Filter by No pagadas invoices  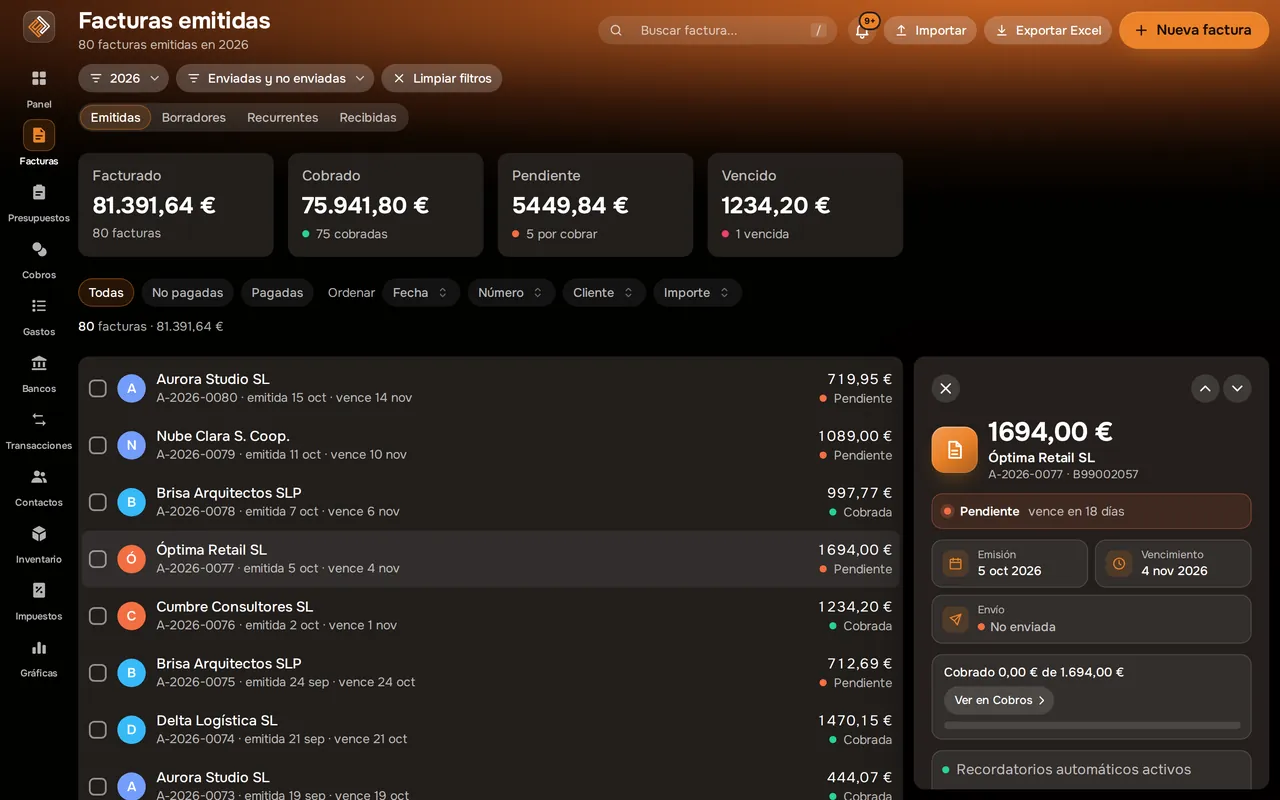[x=188, y=293]
